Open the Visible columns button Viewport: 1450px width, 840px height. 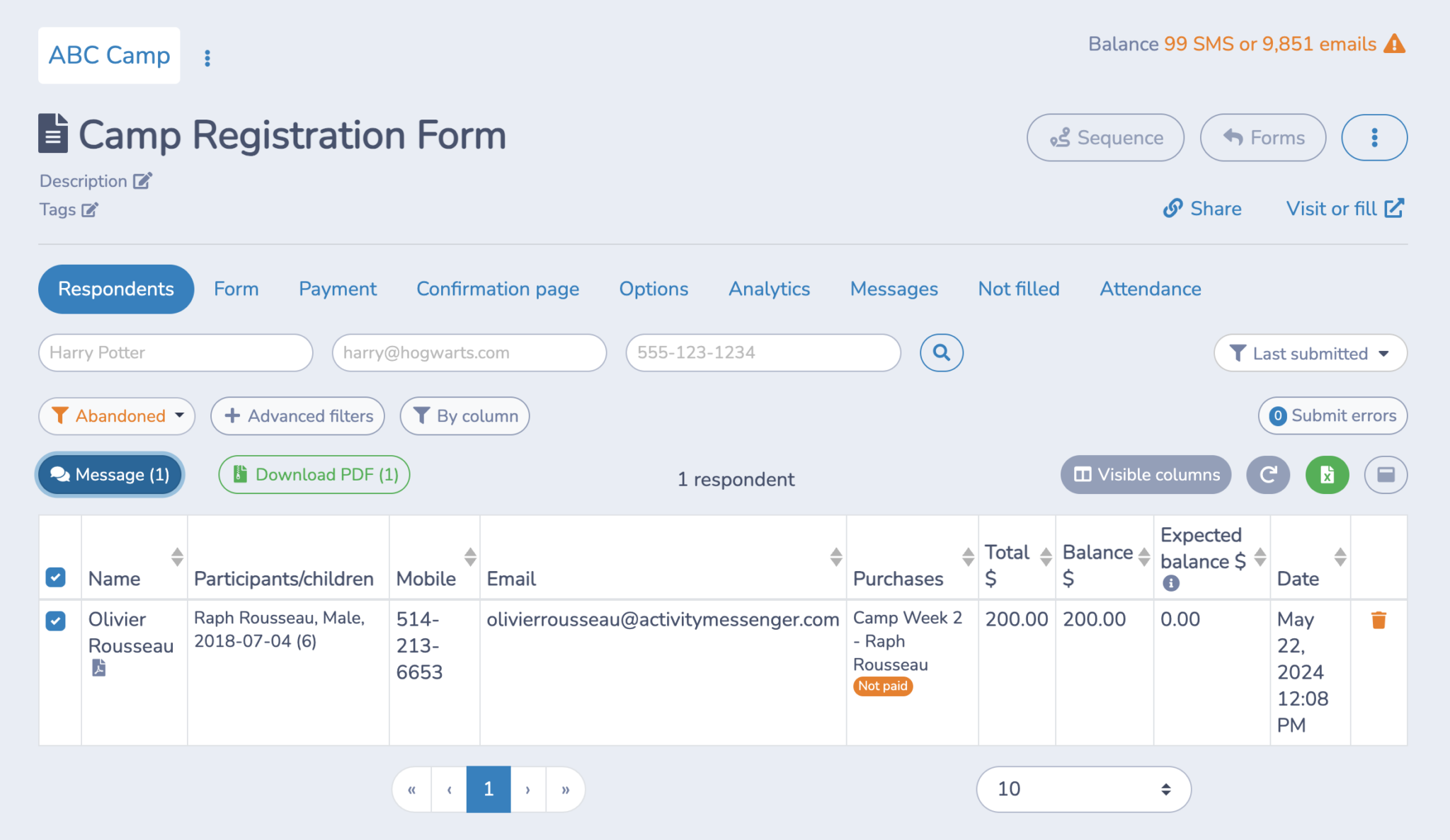pos(1146,474)
